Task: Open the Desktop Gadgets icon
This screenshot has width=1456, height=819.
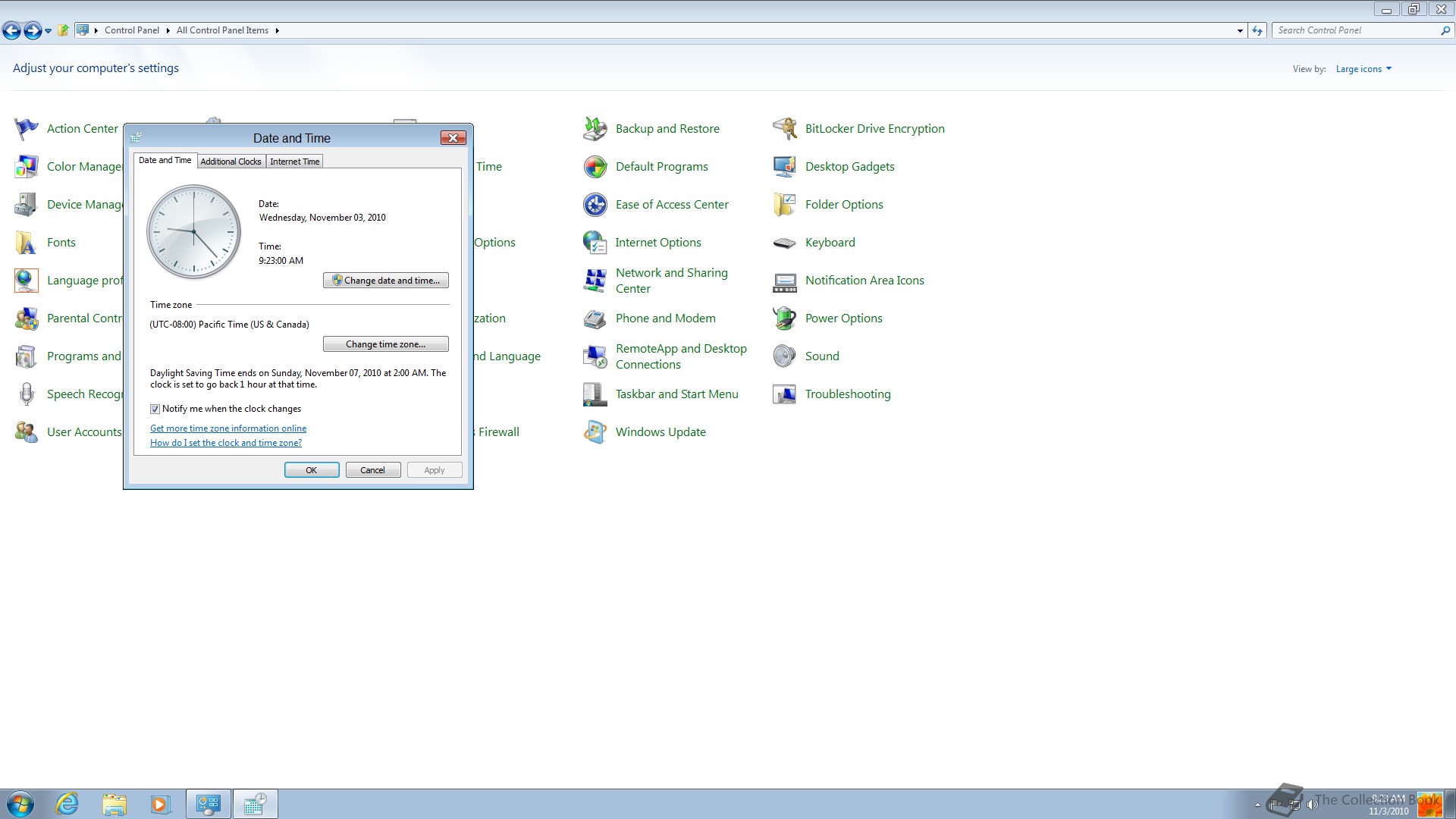Action: [x=785, y=167]
